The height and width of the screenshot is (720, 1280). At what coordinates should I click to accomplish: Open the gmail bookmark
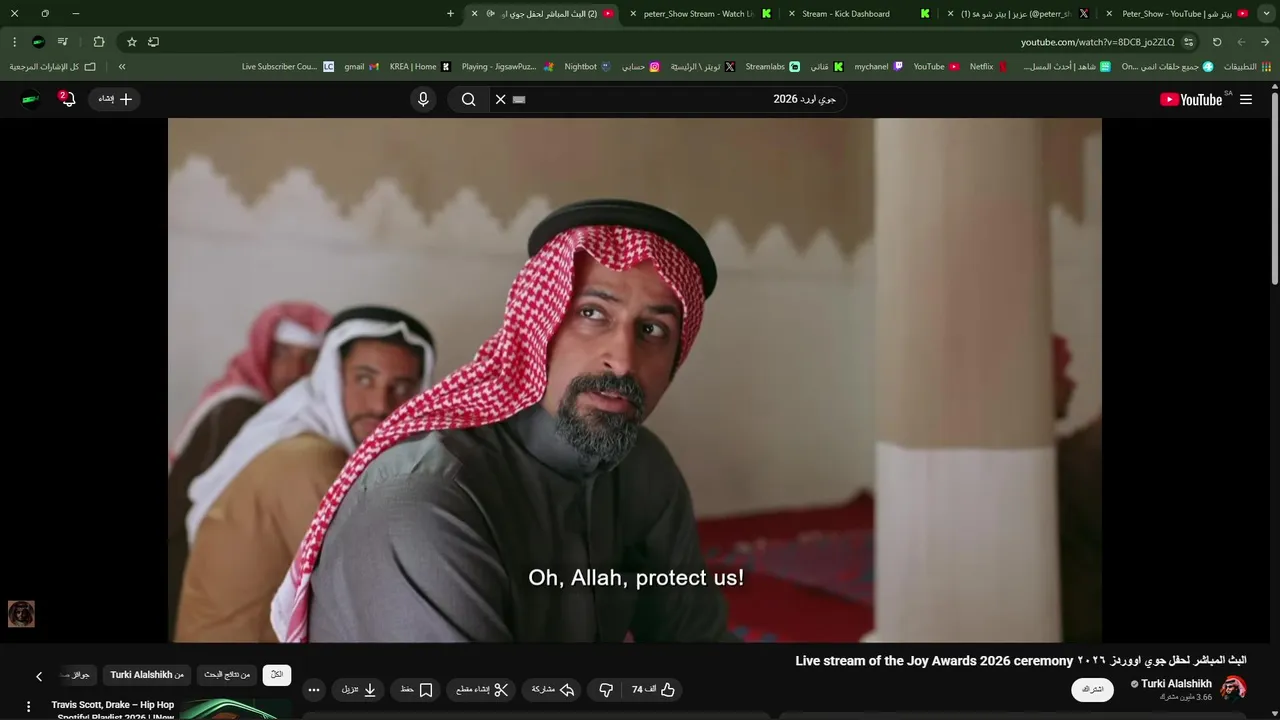click(361, 67)
